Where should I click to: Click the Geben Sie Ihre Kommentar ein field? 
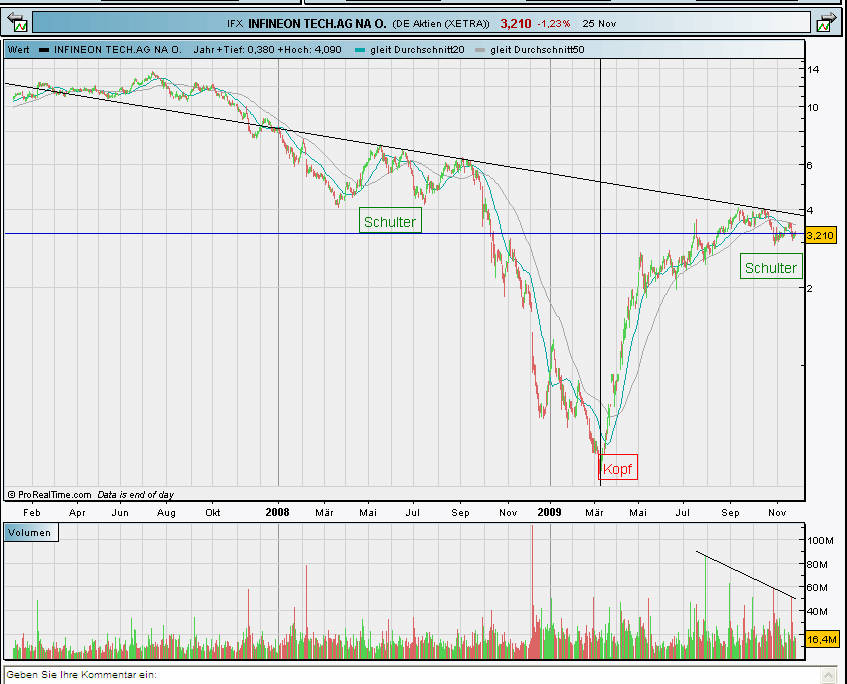tap(413, 675)
